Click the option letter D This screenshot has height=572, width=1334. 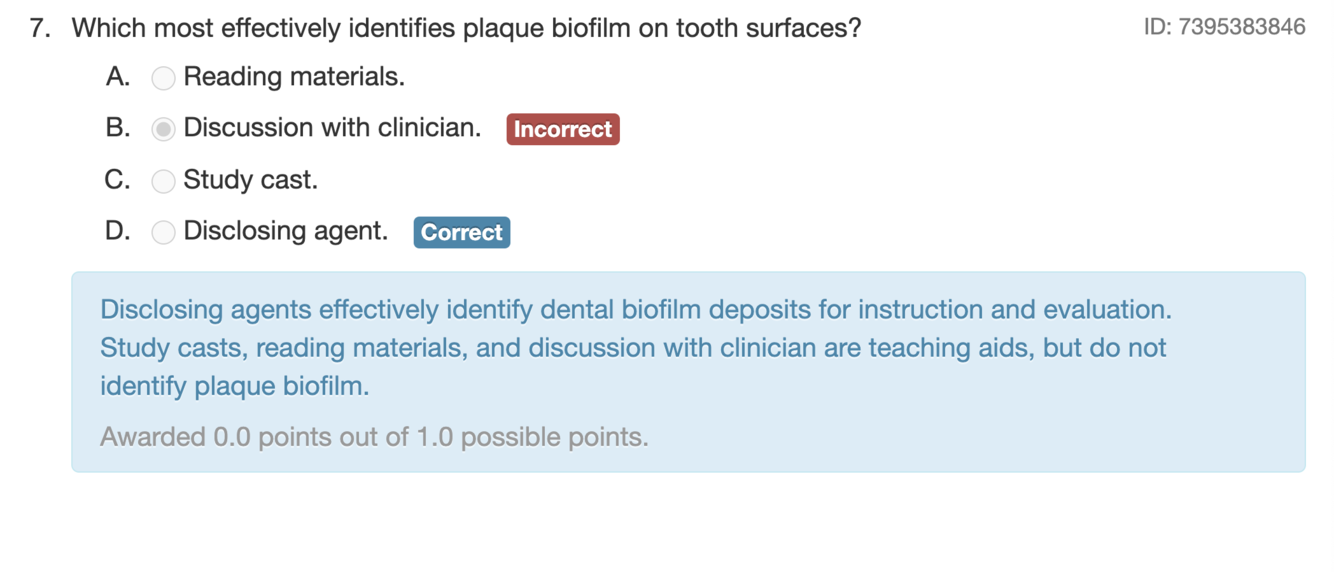[x=117, y=231]
